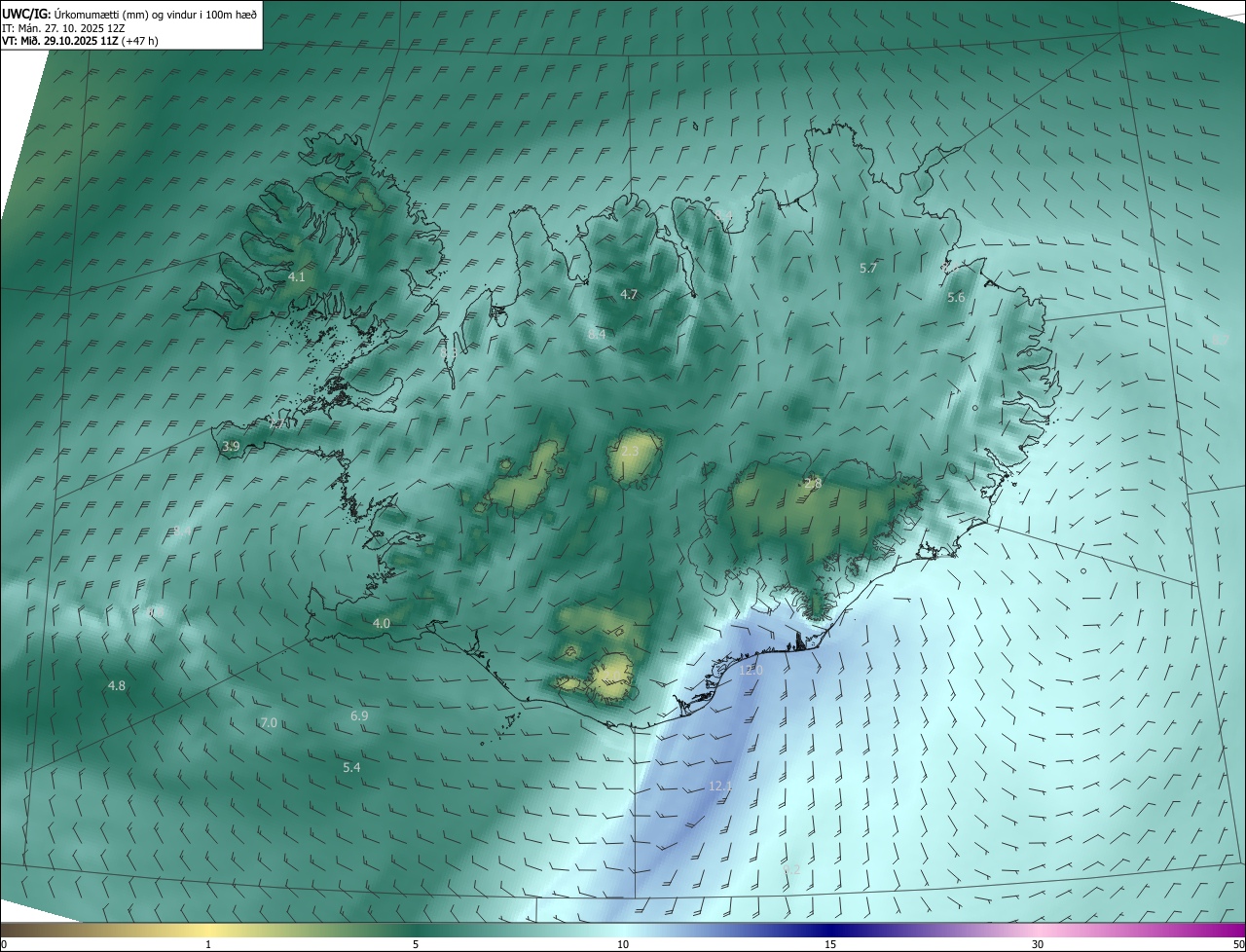Click the 2.3 value on the glacier
The width and height of the screenshot is (1246, 952).
pyautogui.click(x=630, y=452)
